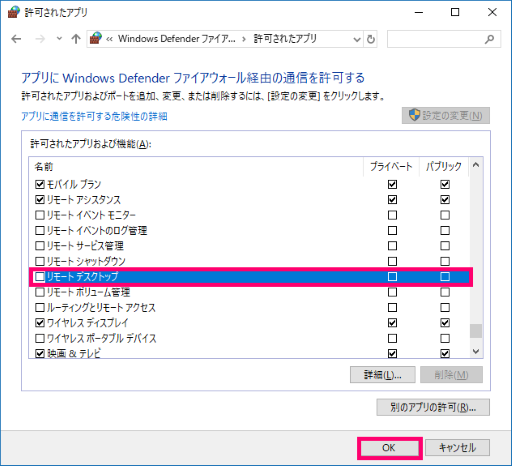Confirm with the OK button
The image size is (512, 466).
(389, 447)
